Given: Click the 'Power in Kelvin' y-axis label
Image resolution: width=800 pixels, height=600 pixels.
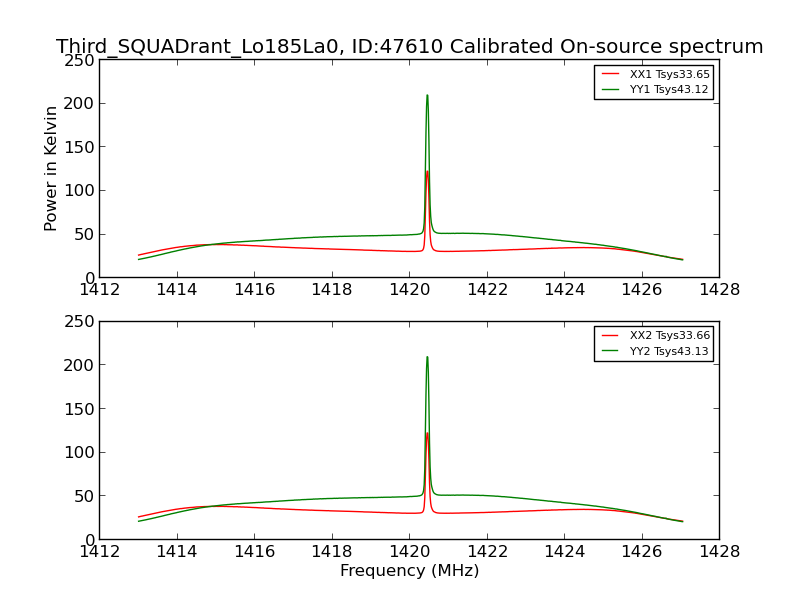Looking at the screenshot, I should [50, 169].
